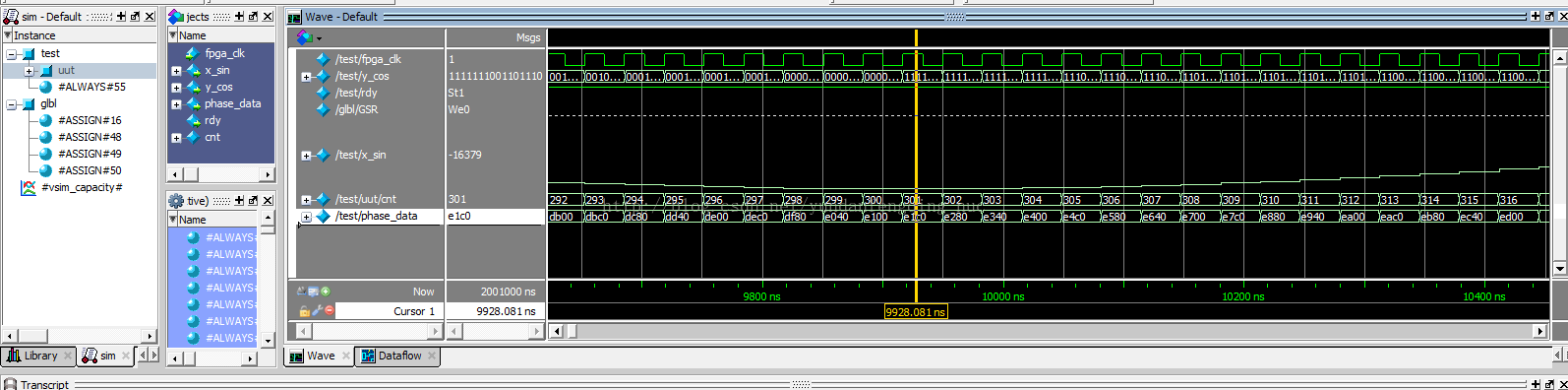This screenshot has height=390, width=1568.
Task: Undock the Objects pane
Action: [x=253, y=17]
